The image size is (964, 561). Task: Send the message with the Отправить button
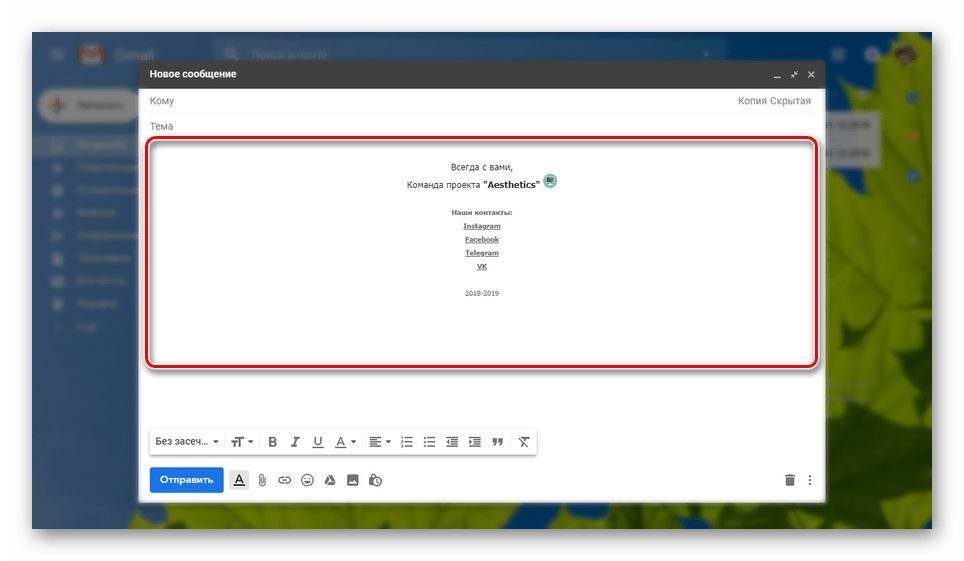186,480
